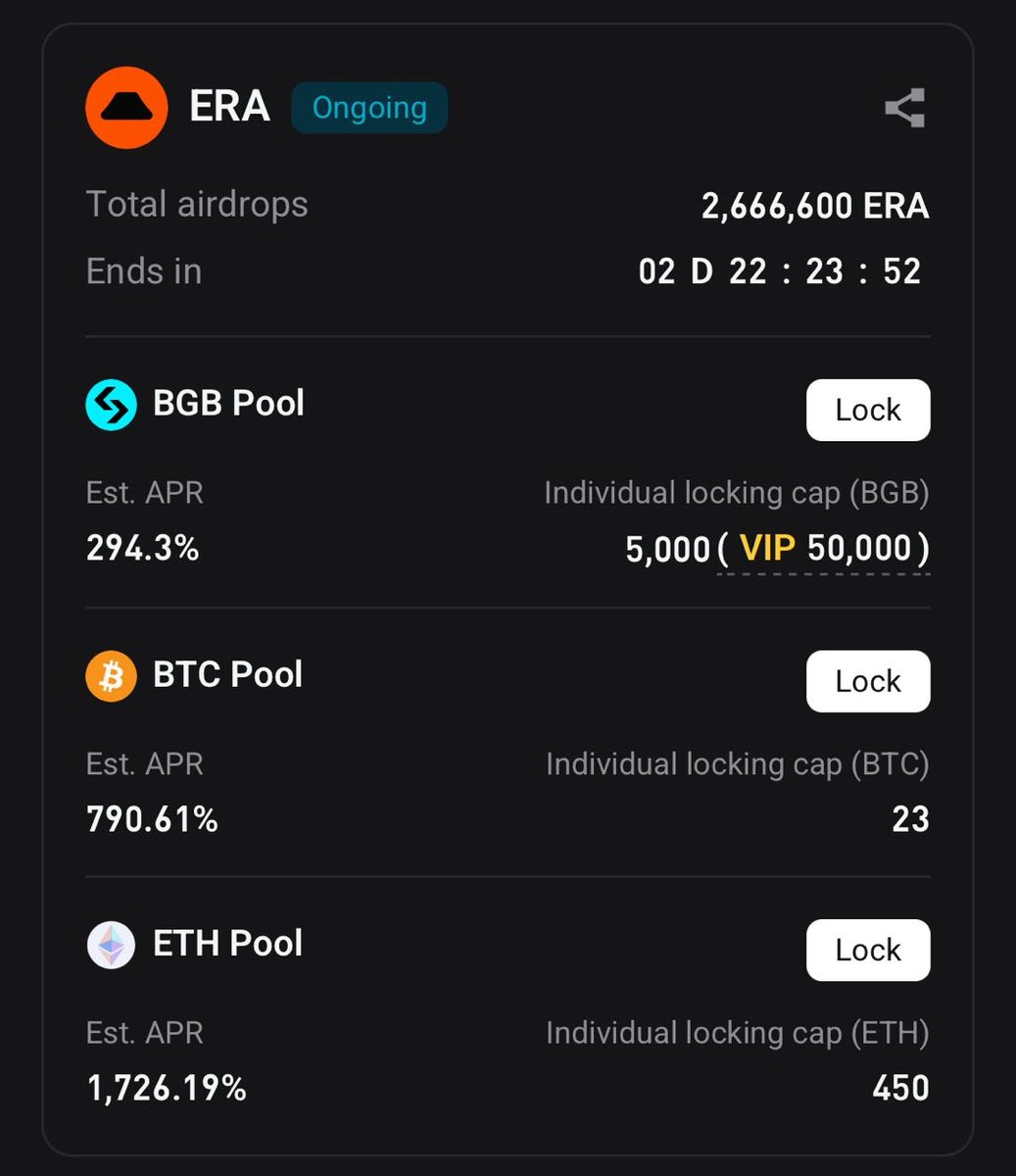Tap the Bitcoin icon for BTC Pool
1016x1176 pixels.
tap(111, 676)
